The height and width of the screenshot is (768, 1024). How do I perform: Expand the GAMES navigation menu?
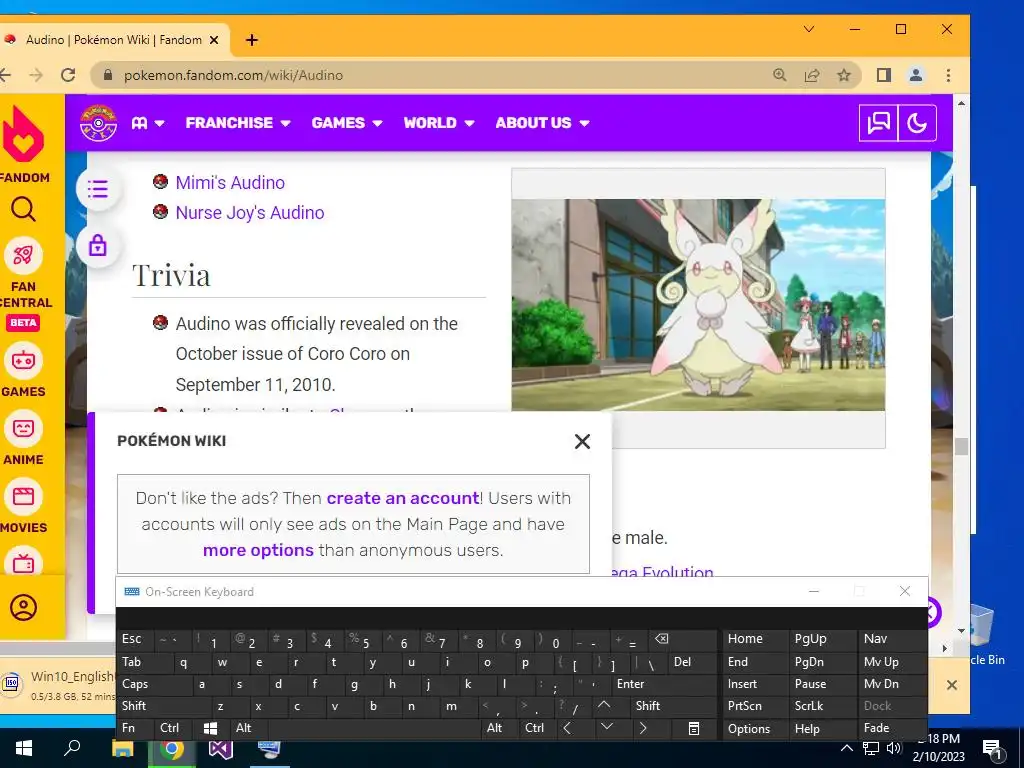click(347, 123)
